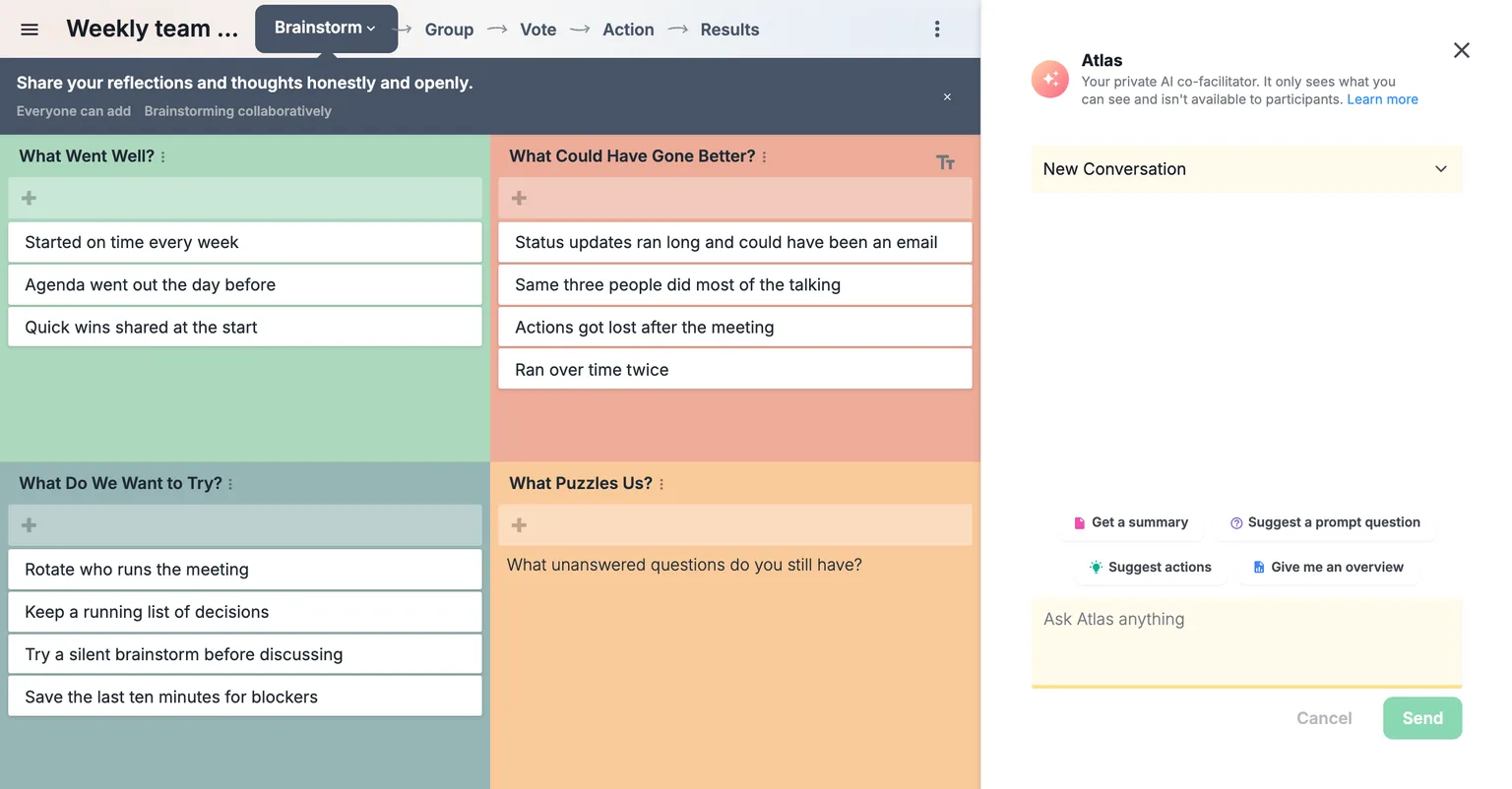The image size is (1512, 789).
Task: Click the 'What Puzzles Us?' column title
Action: point(581,484)
